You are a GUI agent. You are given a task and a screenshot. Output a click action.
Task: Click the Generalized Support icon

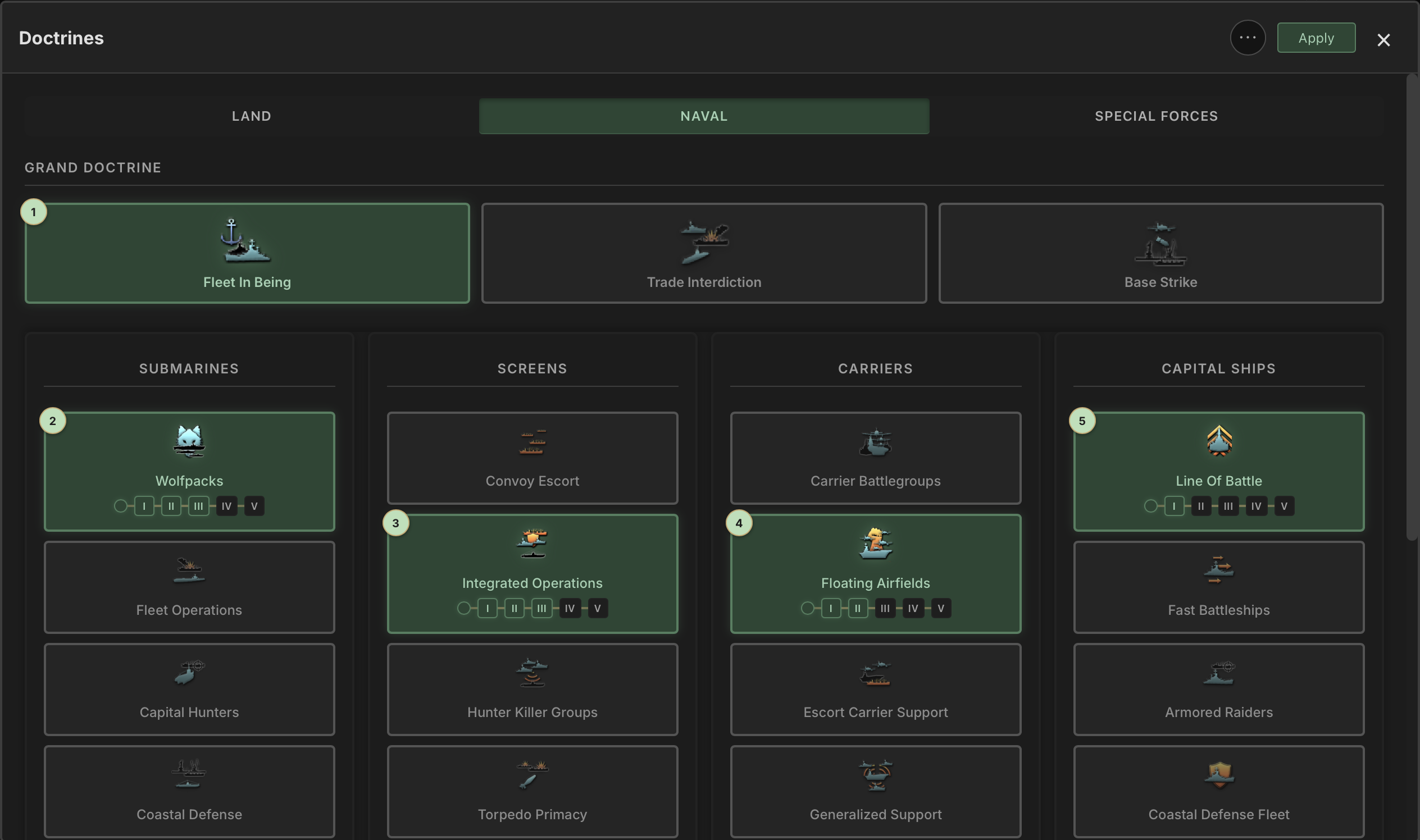coord(875,775)
